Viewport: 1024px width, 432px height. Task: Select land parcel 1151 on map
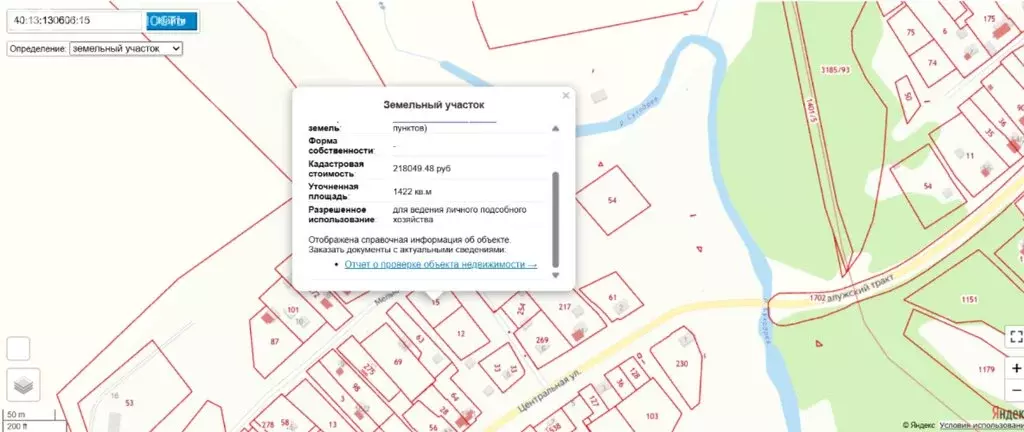coord(968,300)
